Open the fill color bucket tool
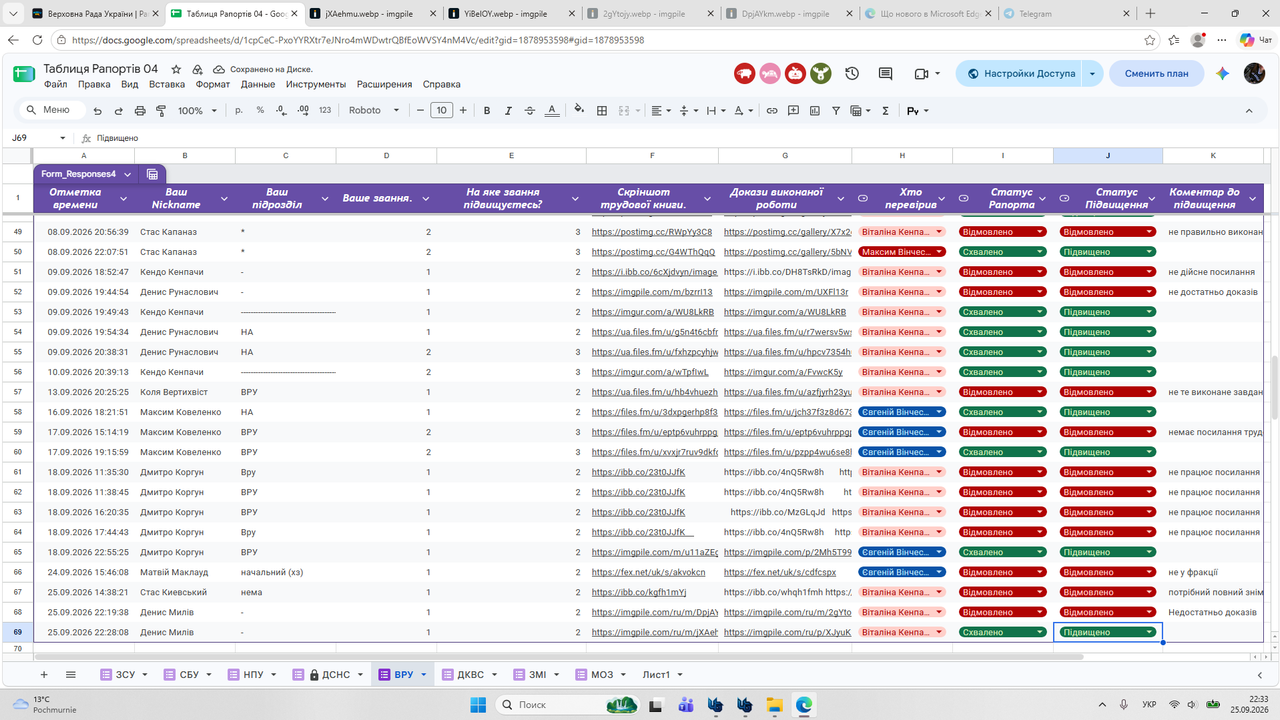 580,111
